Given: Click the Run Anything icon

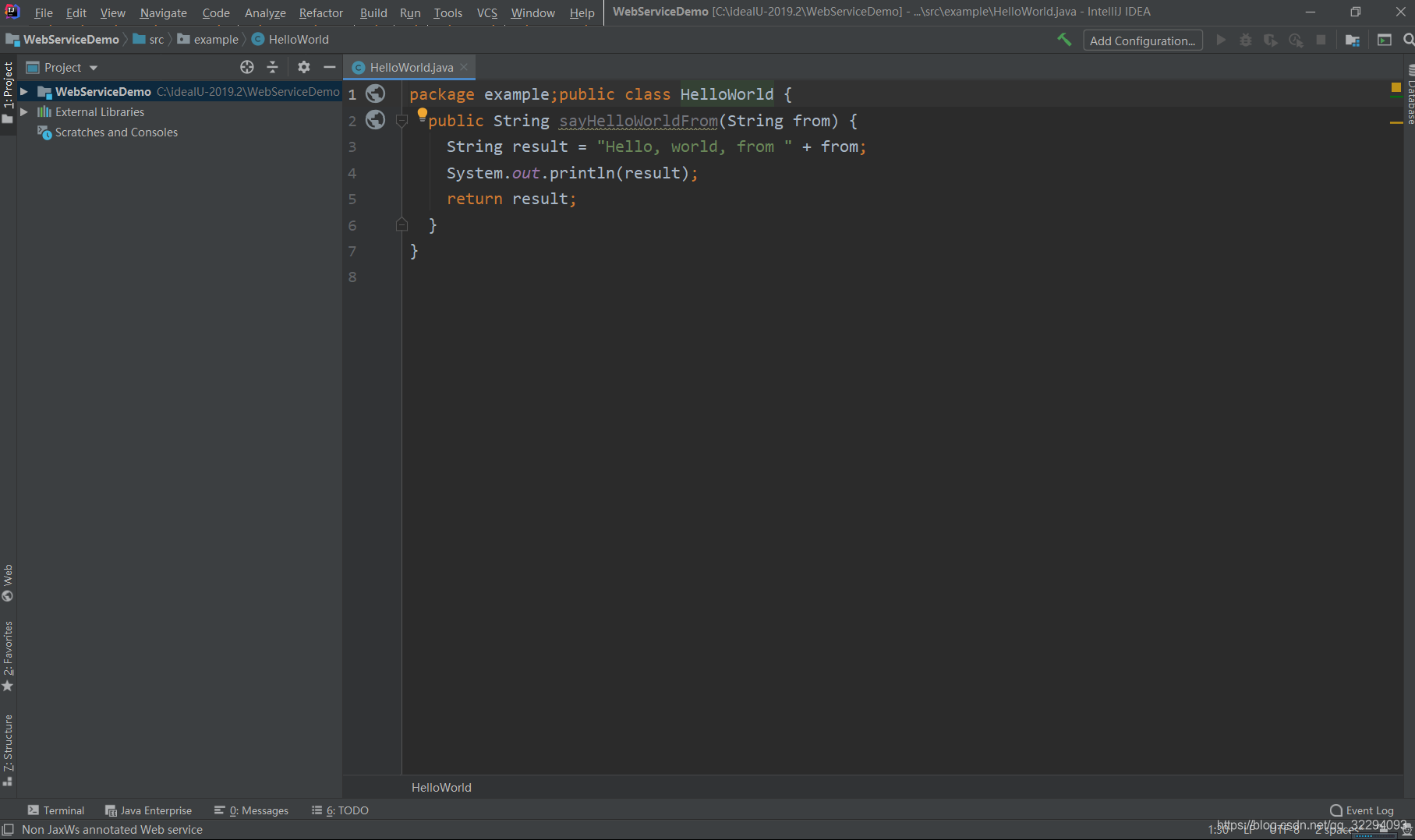Looking at the screenshot, I should click(1385, 40).
